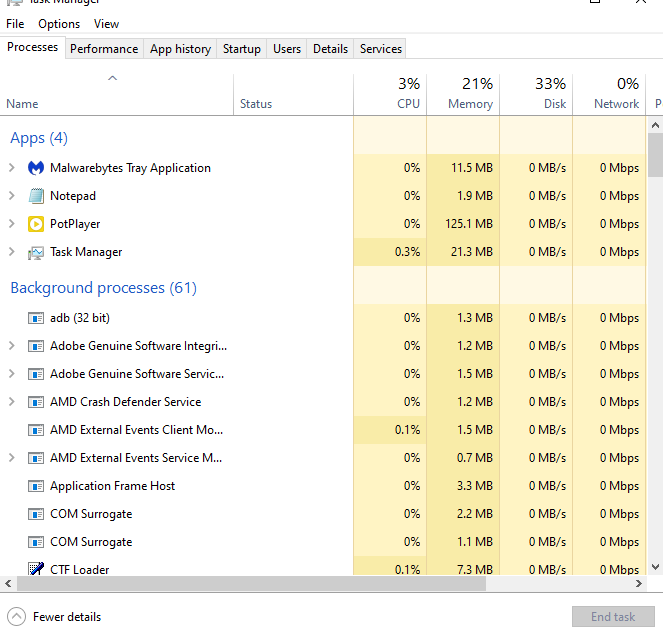Click the first COM Surrogate icon (2.2 MB)
This screenshot has height=640, width=663.
pos(36,514)
